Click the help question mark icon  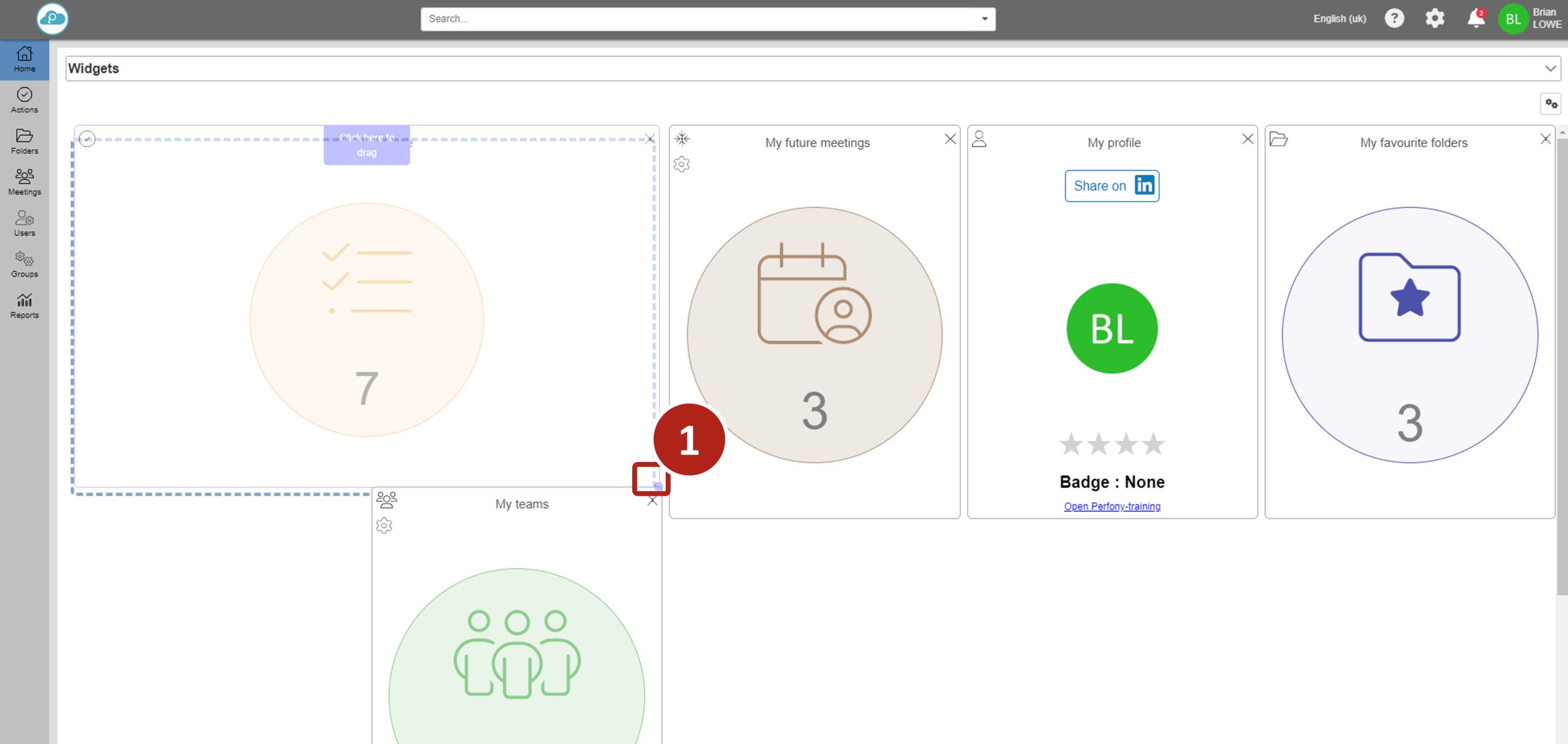pos(1394,19)
